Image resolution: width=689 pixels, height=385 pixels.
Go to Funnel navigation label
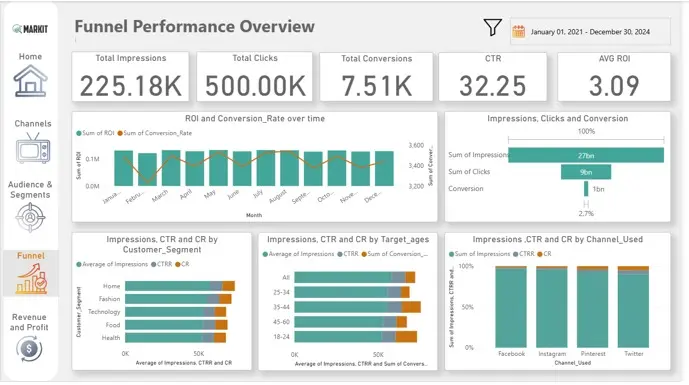(x=31, y=255)
